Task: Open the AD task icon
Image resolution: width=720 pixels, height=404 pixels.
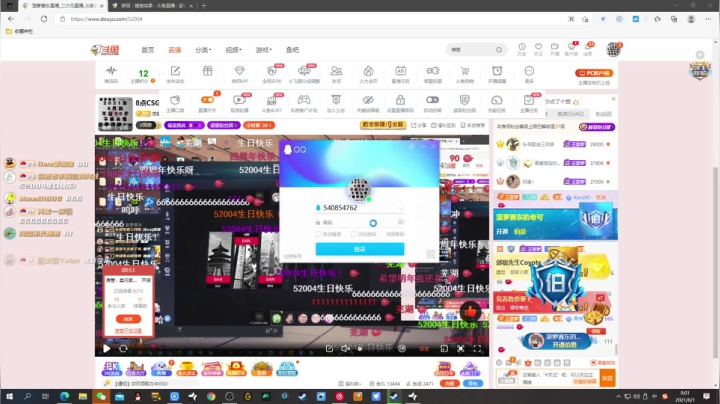Action: click(400, 71)
